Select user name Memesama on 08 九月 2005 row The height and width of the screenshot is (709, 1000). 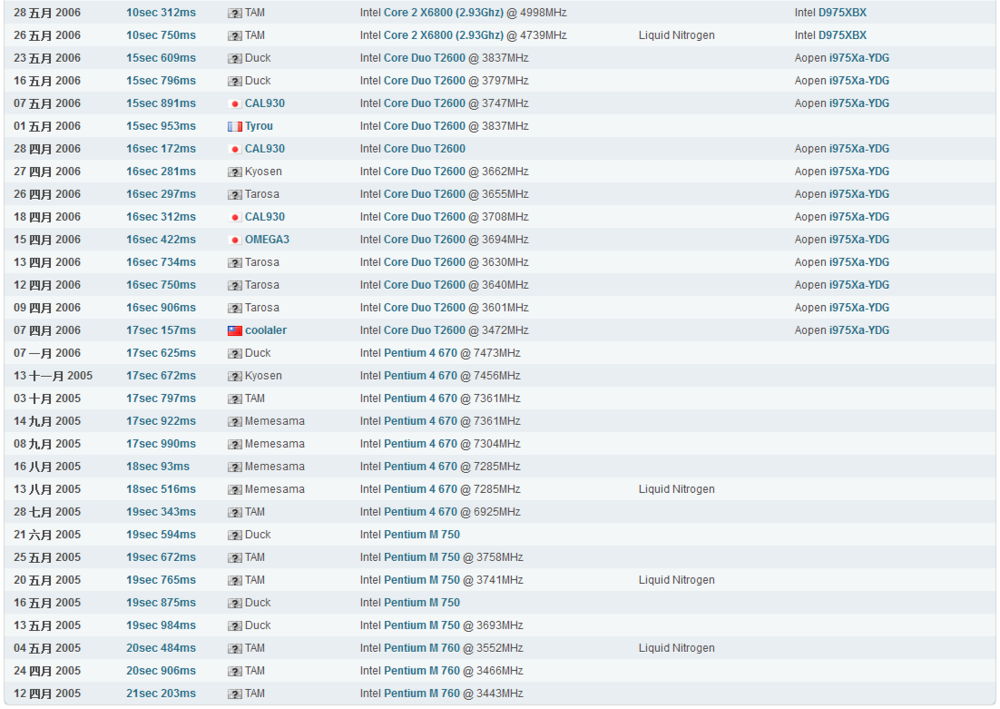275,444
